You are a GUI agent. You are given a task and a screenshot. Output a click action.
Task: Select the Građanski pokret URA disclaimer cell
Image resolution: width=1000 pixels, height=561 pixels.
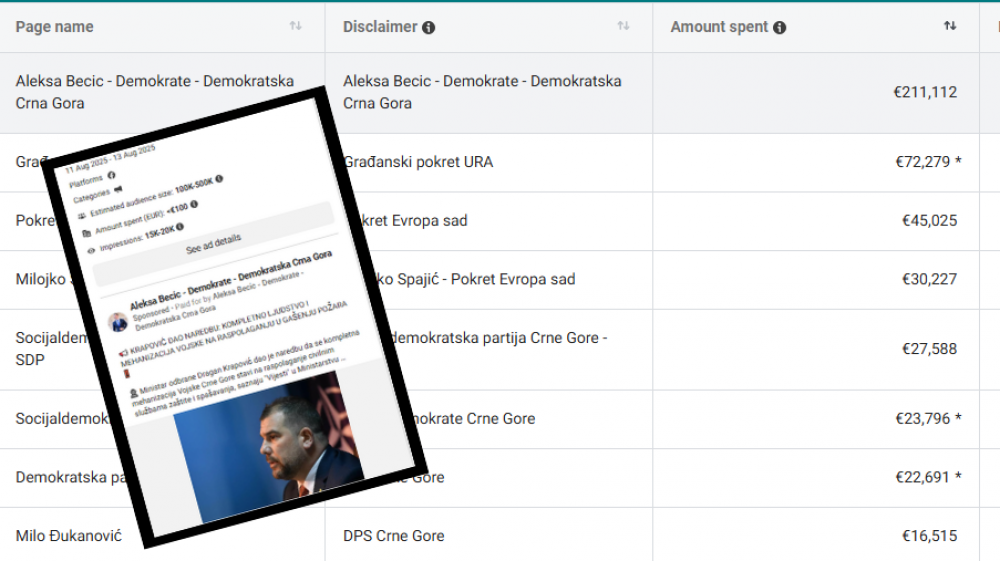tap(418, 162)
